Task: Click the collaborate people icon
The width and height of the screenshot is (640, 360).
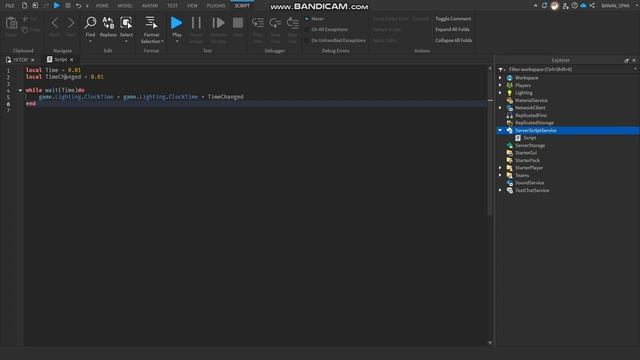Action: pyautogui.click(x=565, y=6)
